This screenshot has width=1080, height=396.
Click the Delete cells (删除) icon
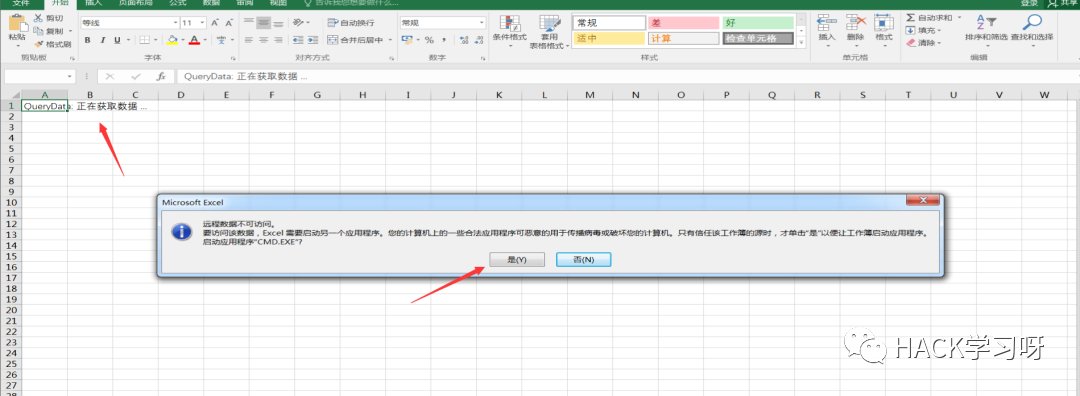point(855,23)
